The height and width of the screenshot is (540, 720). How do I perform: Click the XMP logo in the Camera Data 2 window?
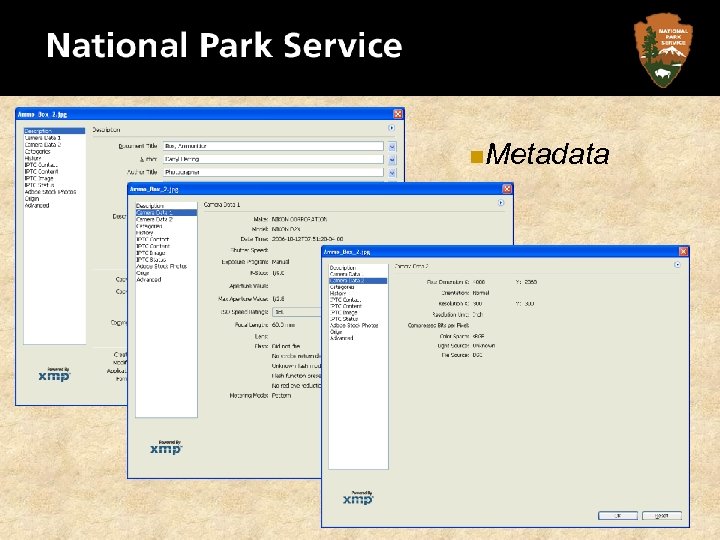(358, 498)
